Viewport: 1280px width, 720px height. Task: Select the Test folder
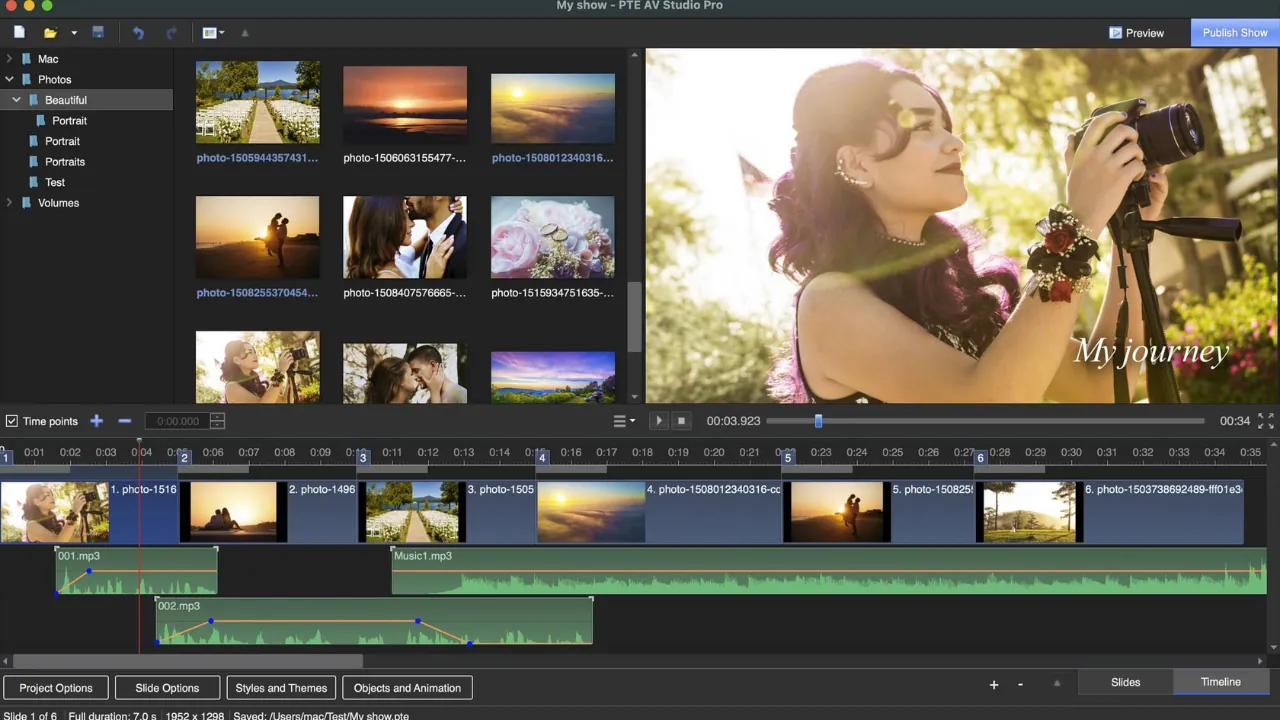(54, 182)
